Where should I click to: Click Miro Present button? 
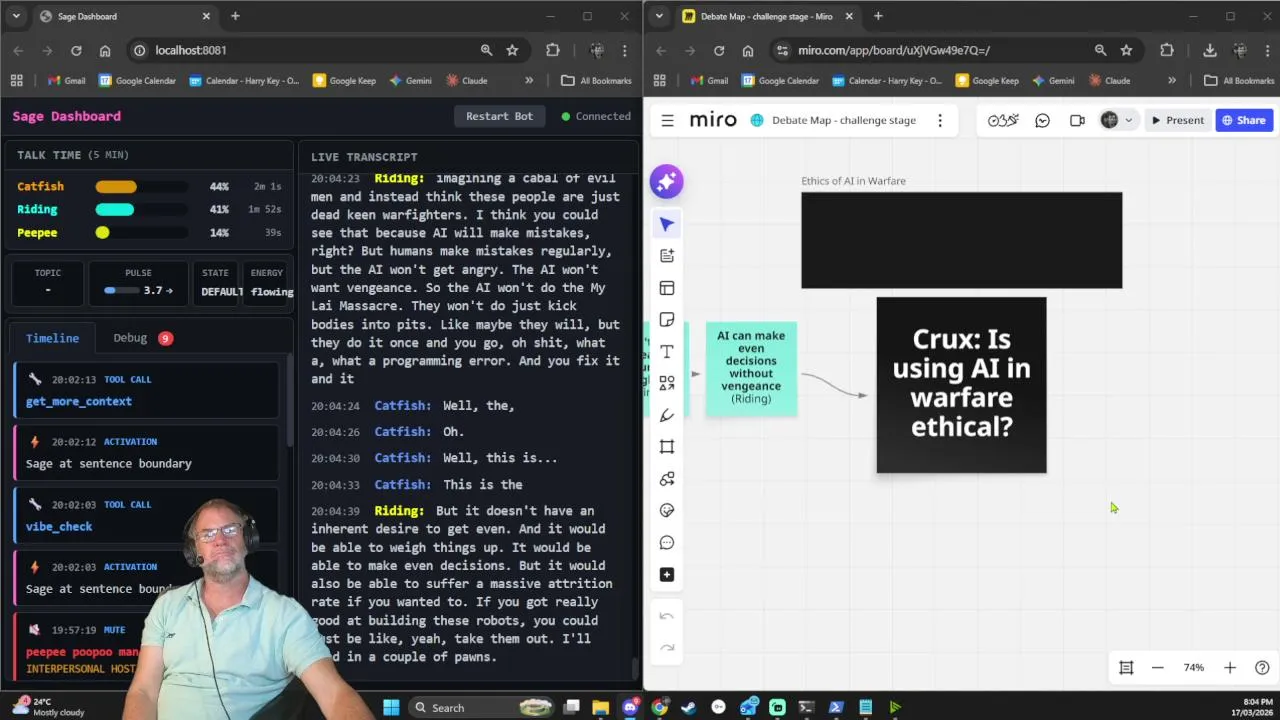(x=1177, y=120)
